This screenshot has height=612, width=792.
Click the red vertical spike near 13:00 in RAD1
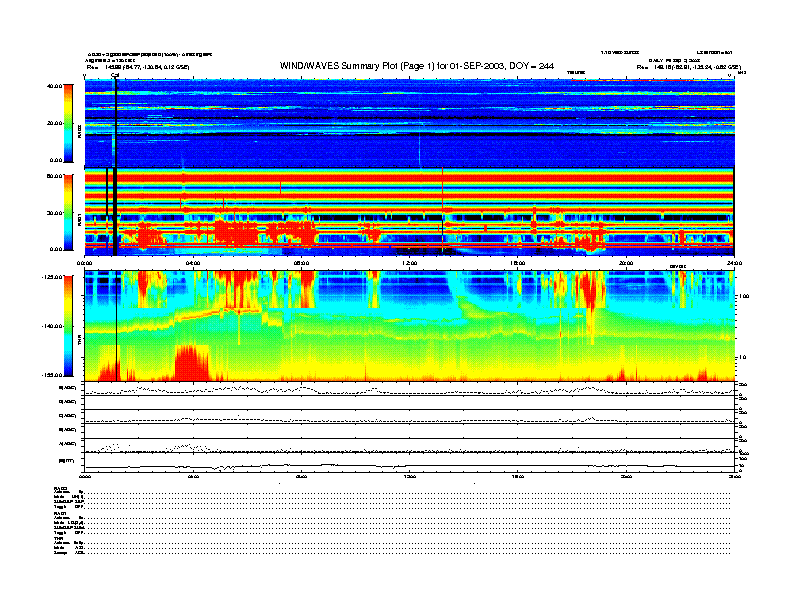[442, 212]
